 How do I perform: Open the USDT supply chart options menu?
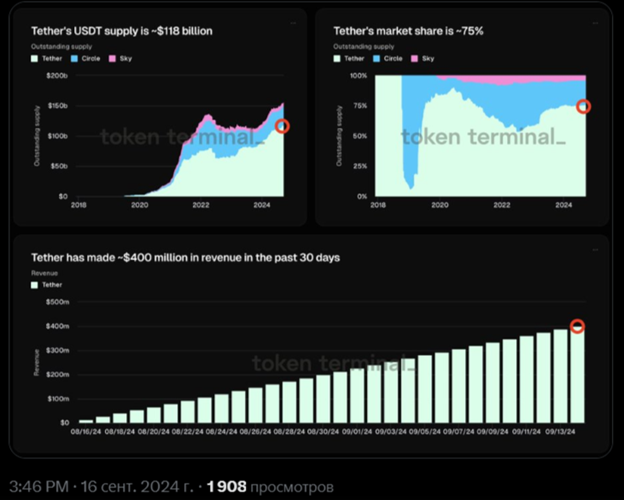pos(293,23)
